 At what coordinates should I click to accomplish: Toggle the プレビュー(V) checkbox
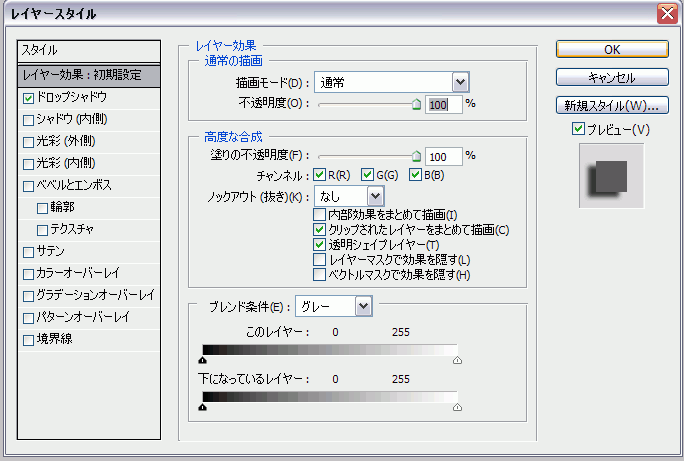[x=578, y=129]
